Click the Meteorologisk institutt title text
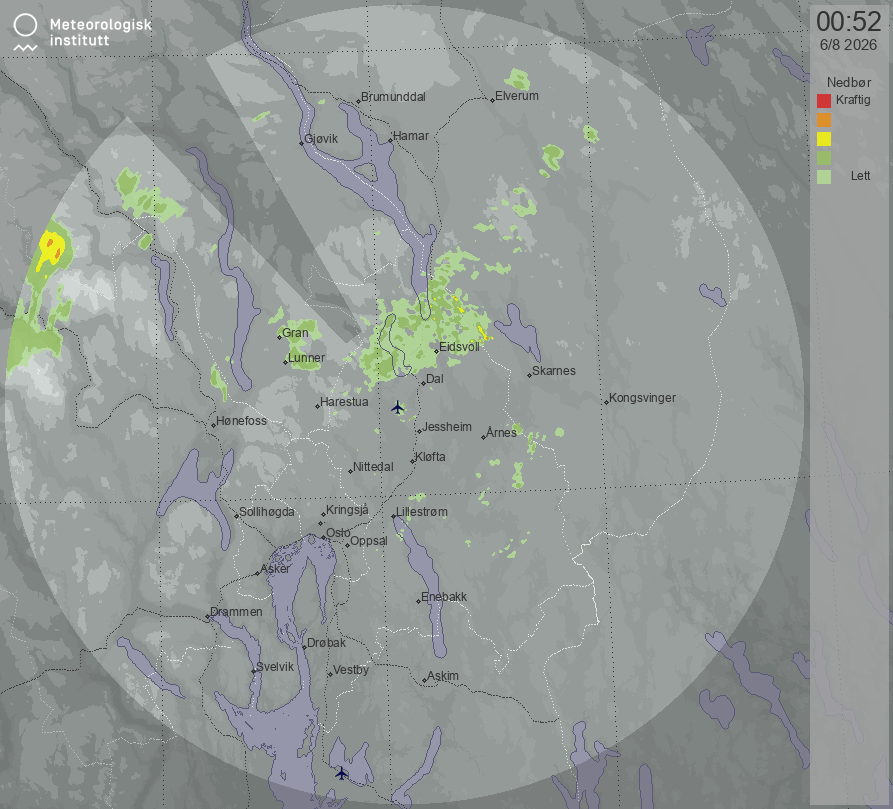The image size is (893, 809). tap(101, 32)
